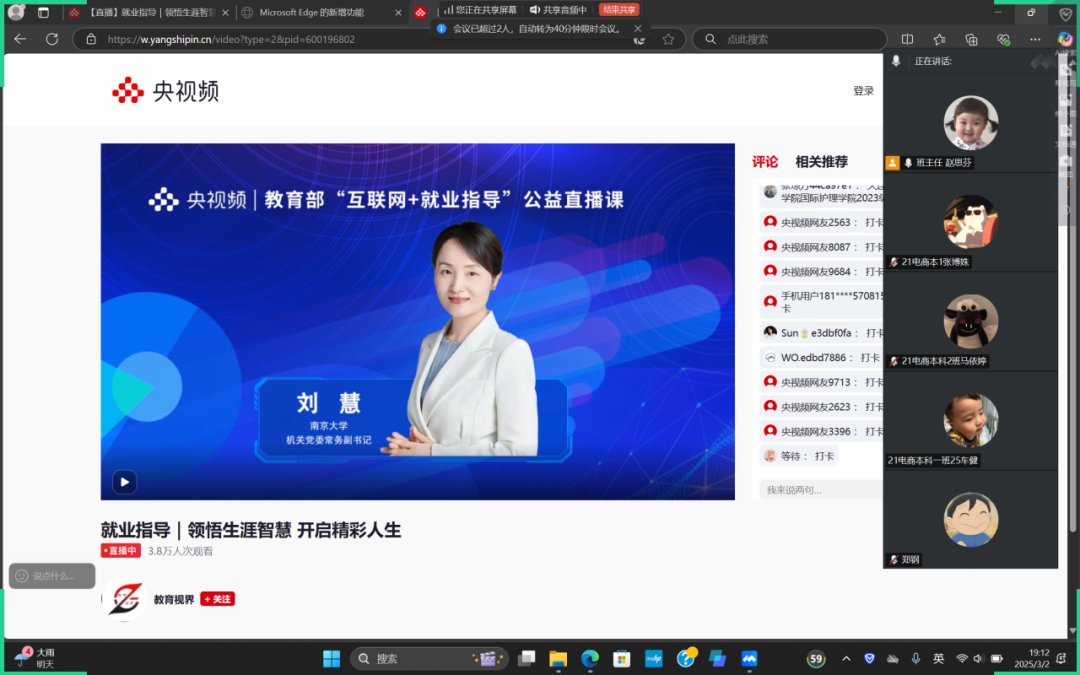
Task: Click the WO.edbd7886 comment row
Action: pos(821,357)
